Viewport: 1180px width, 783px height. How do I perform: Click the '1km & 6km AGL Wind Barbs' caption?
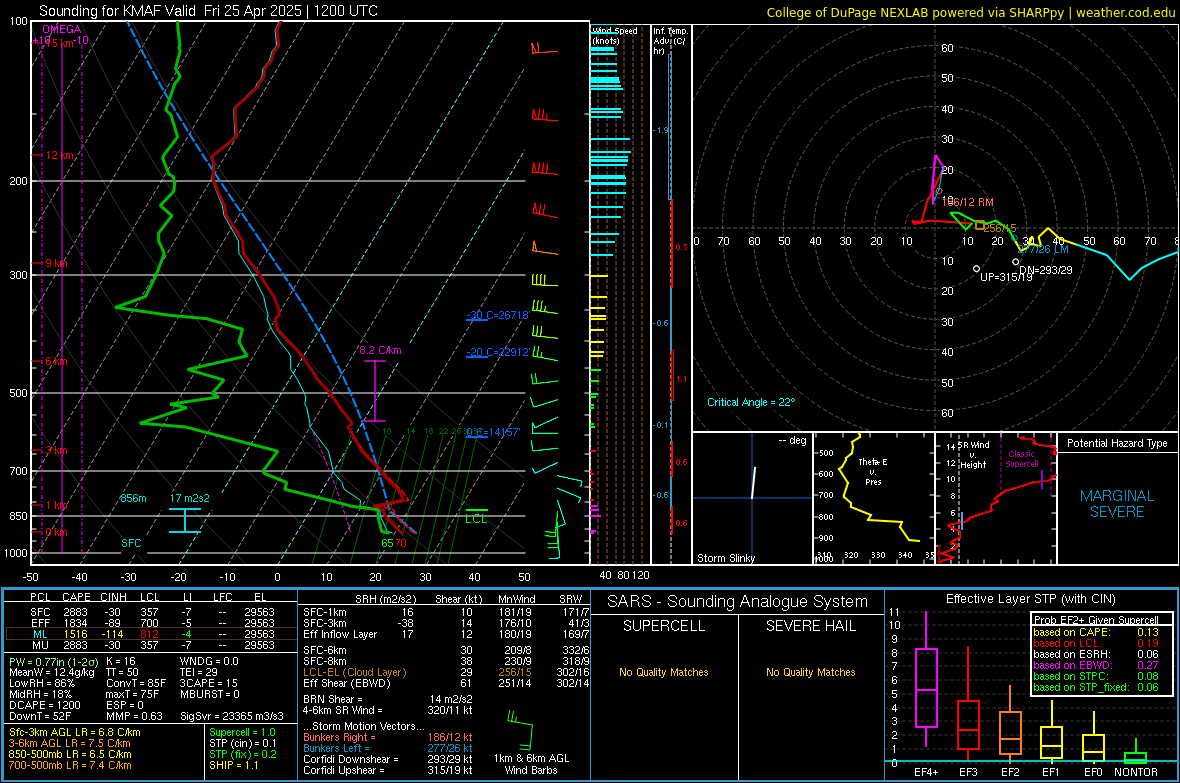531,764
